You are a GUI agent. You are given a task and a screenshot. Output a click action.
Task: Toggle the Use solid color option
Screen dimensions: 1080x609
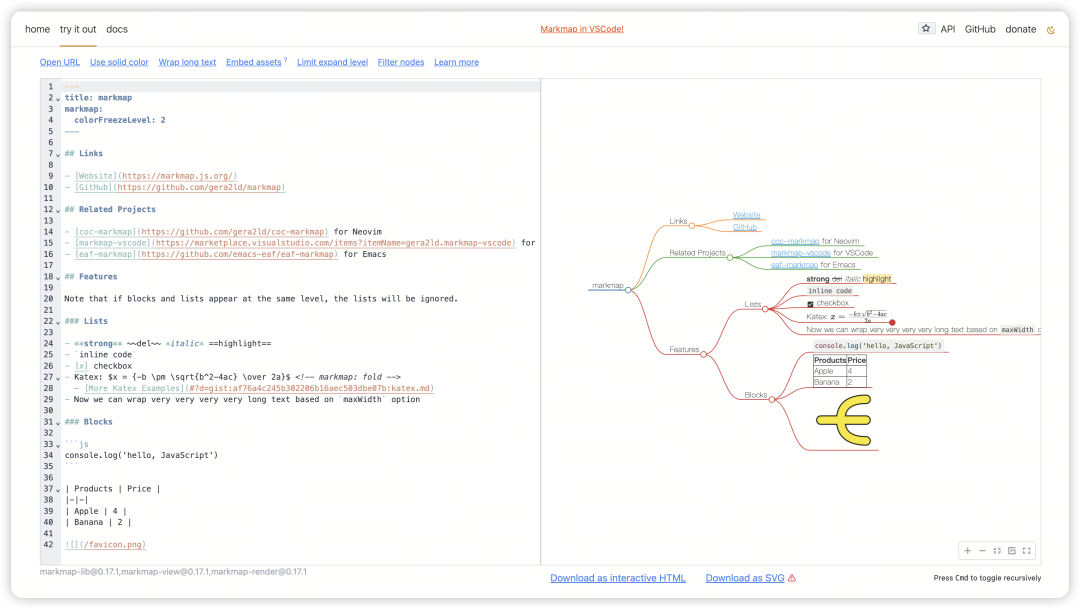(x=119, y=62)
